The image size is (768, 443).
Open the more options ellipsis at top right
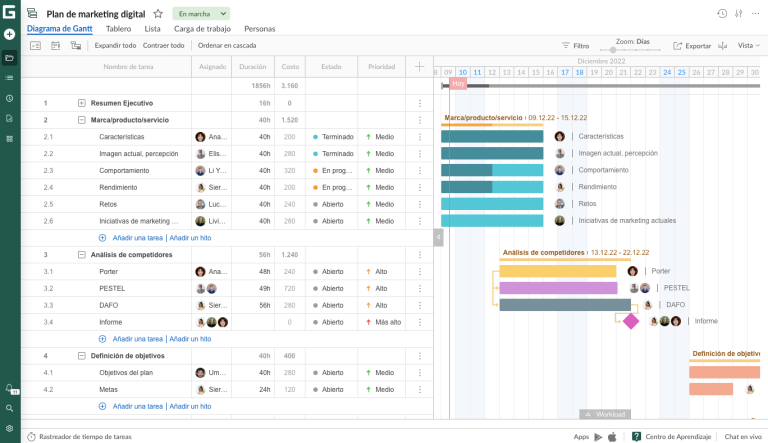click(755, 14)
